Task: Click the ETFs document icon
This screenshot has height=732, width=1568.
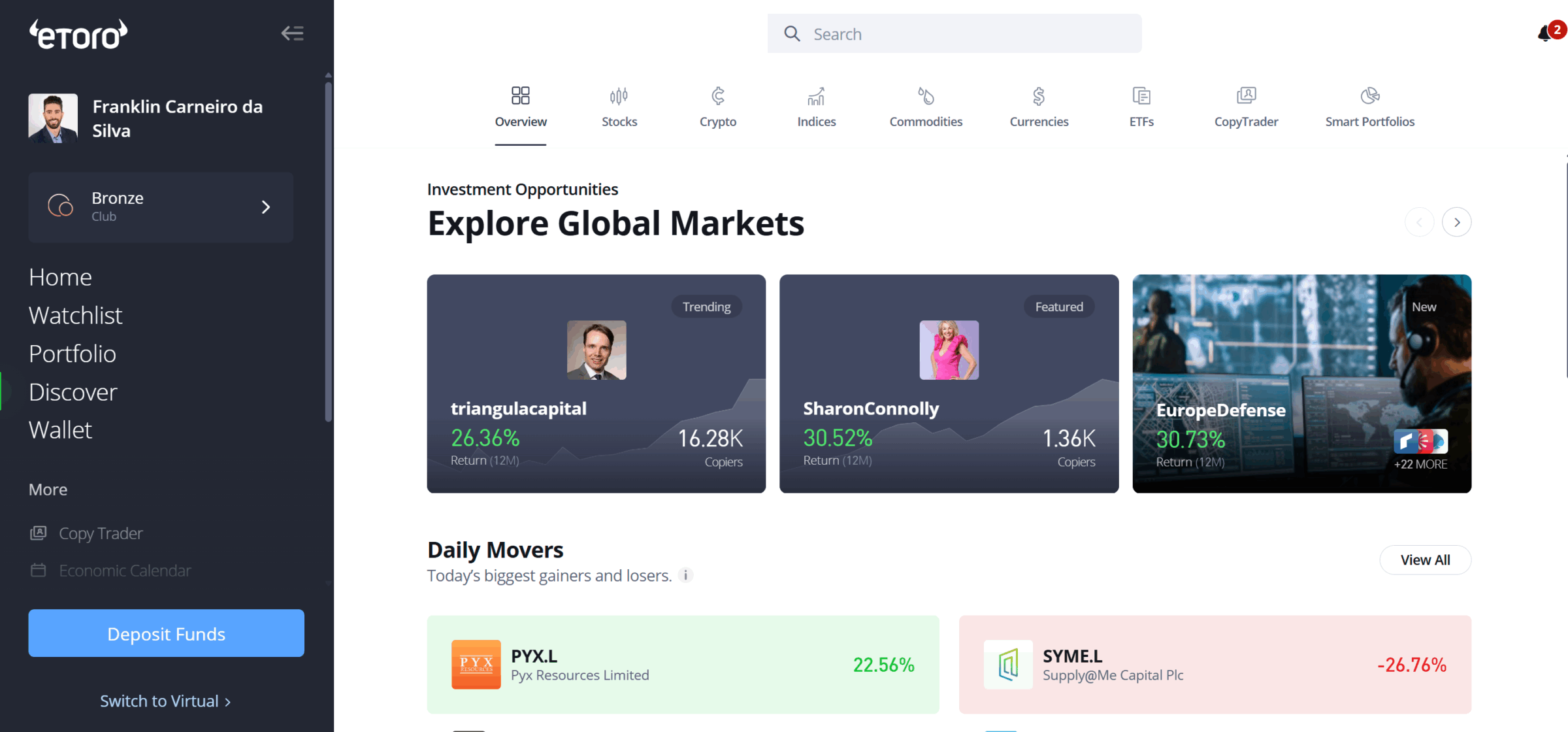Action: point(1141,96)
